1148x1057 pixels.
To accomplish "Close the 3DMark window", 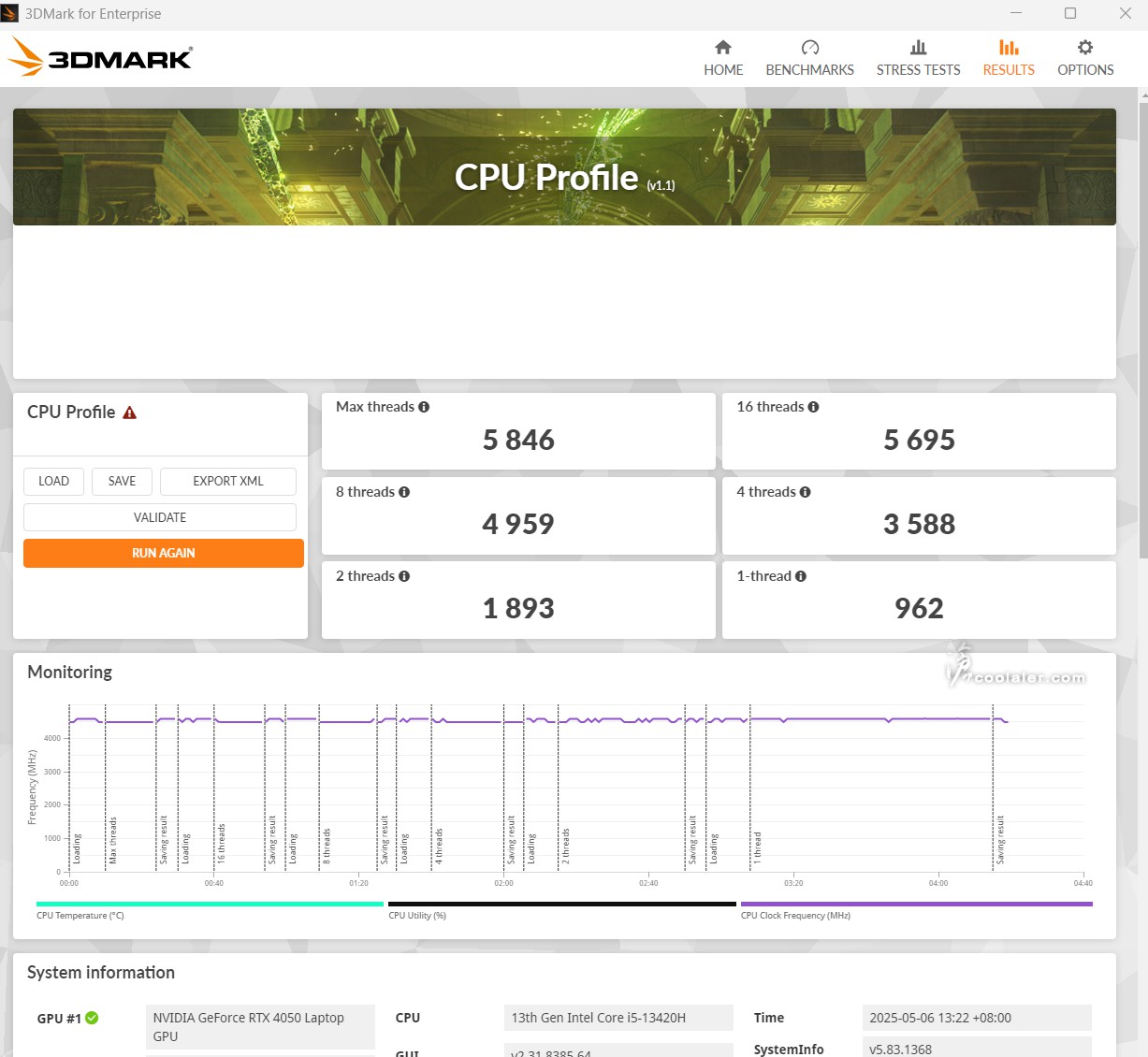I will [1126, 13].
